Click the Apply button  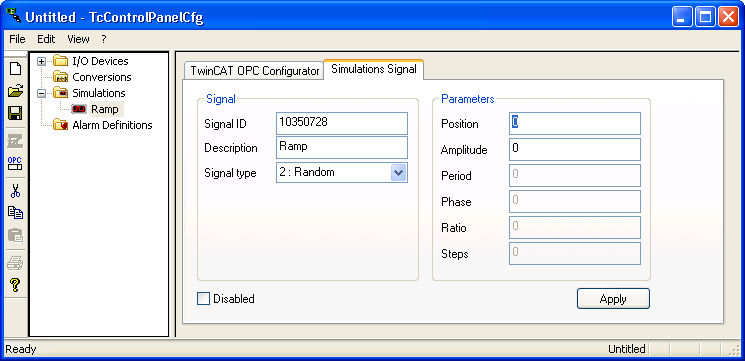tap(613, 299)
